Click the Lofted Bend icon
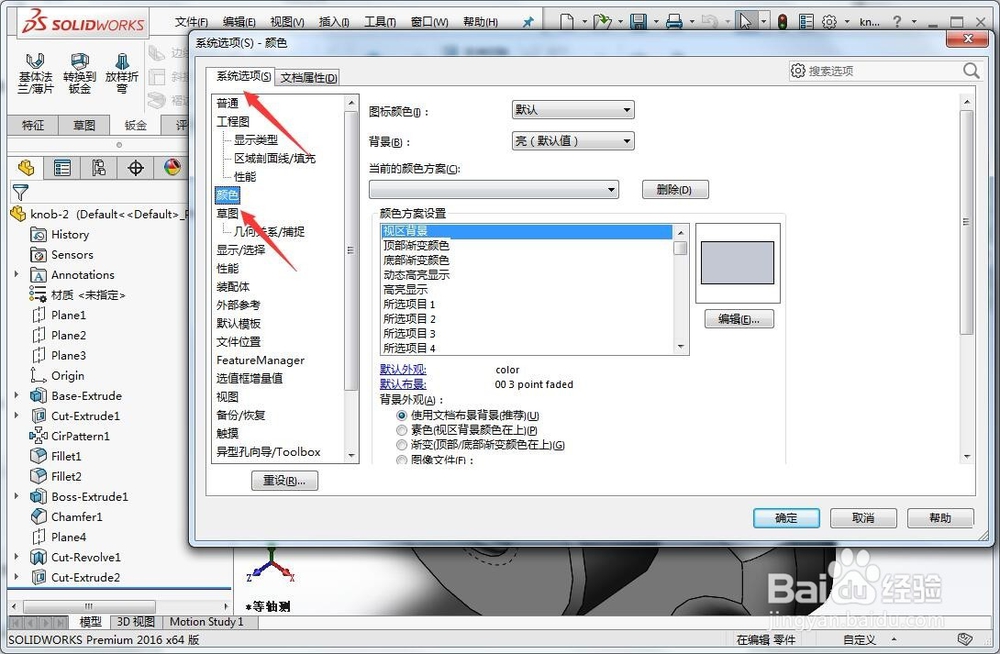The height and width of the screenshot is (654, 1000). (x=122, y=73)
